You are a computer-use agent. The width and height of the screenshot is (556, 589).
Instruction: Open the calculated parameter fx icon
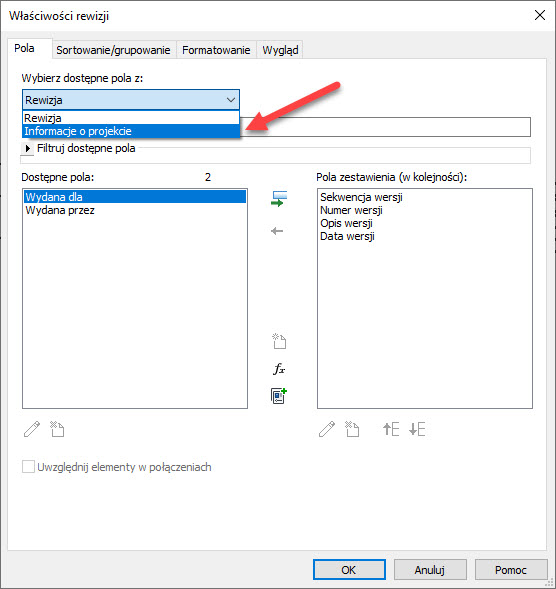[x=279, y=369]
